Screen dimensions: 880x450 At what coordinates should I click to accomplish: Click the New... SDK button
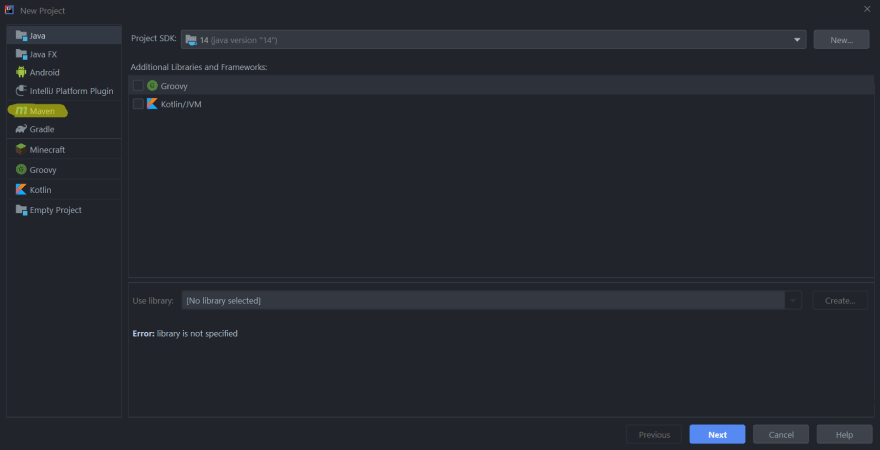click(841, 40)
